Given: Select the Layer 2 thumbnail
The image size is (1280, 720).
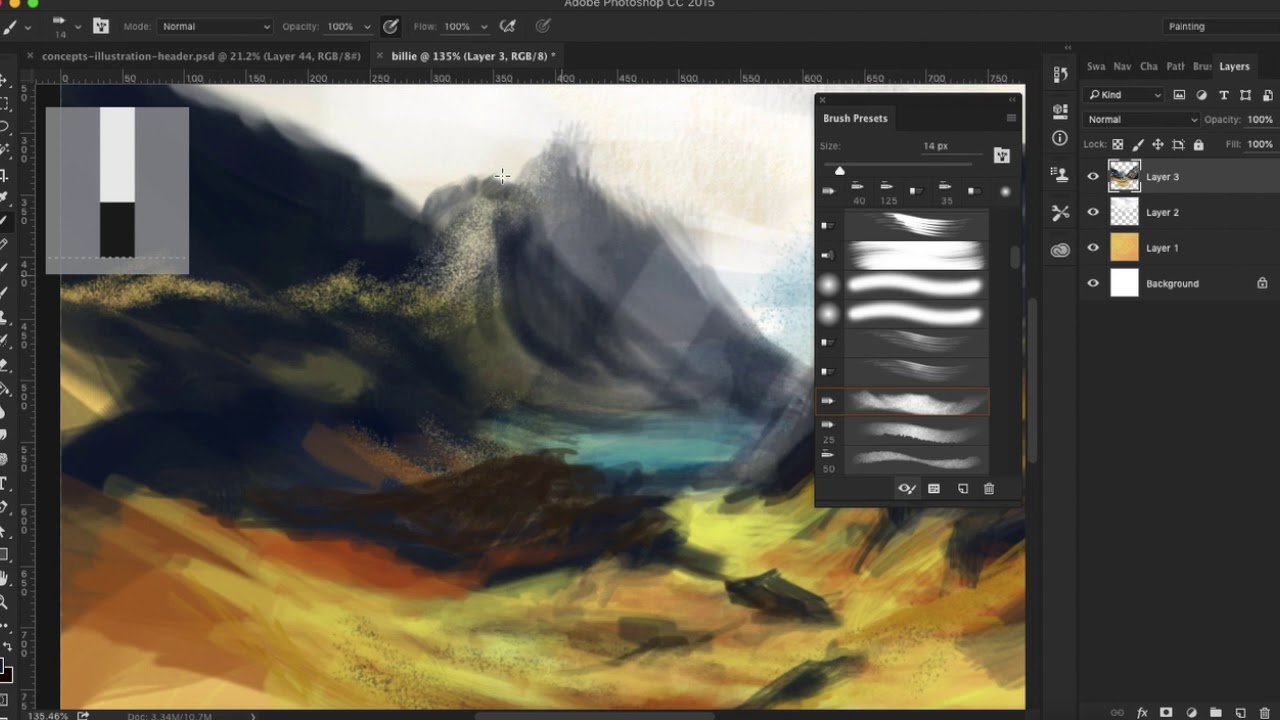Looking at the screenshot, I should coord(1125,212).
